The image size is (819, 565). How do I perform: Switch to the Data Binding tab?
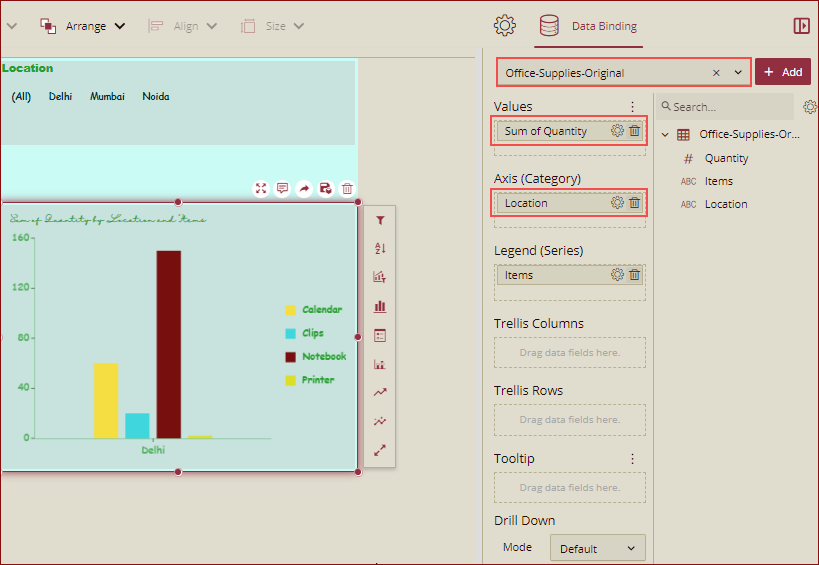click(x=589, y=26)
